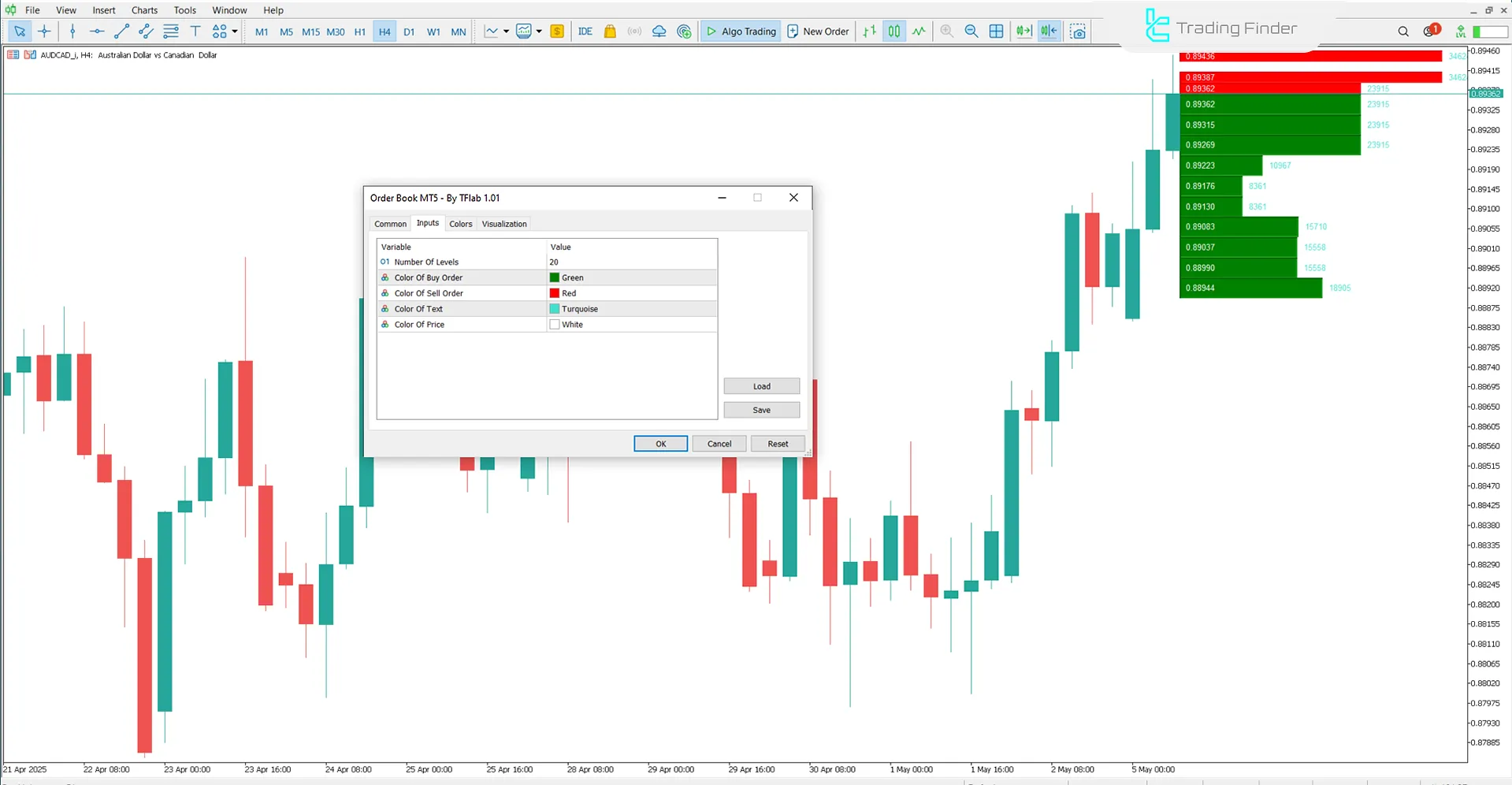Toggle auto scroll to chart end

click(1023, 32)
